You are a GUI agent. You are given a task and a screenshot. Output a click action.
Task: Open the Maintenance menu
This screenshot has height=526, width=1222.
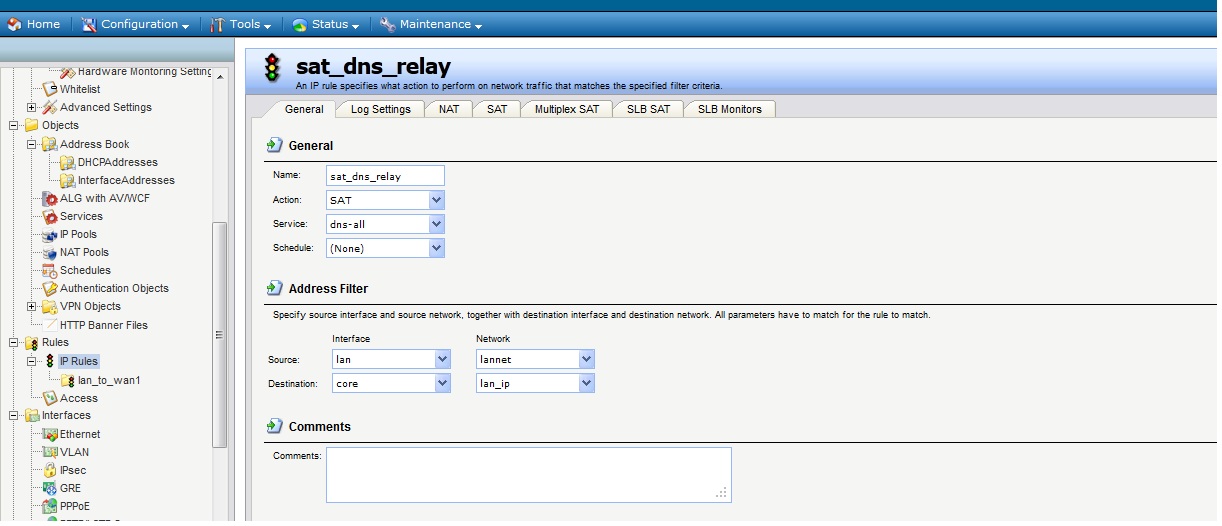[431, 24]
